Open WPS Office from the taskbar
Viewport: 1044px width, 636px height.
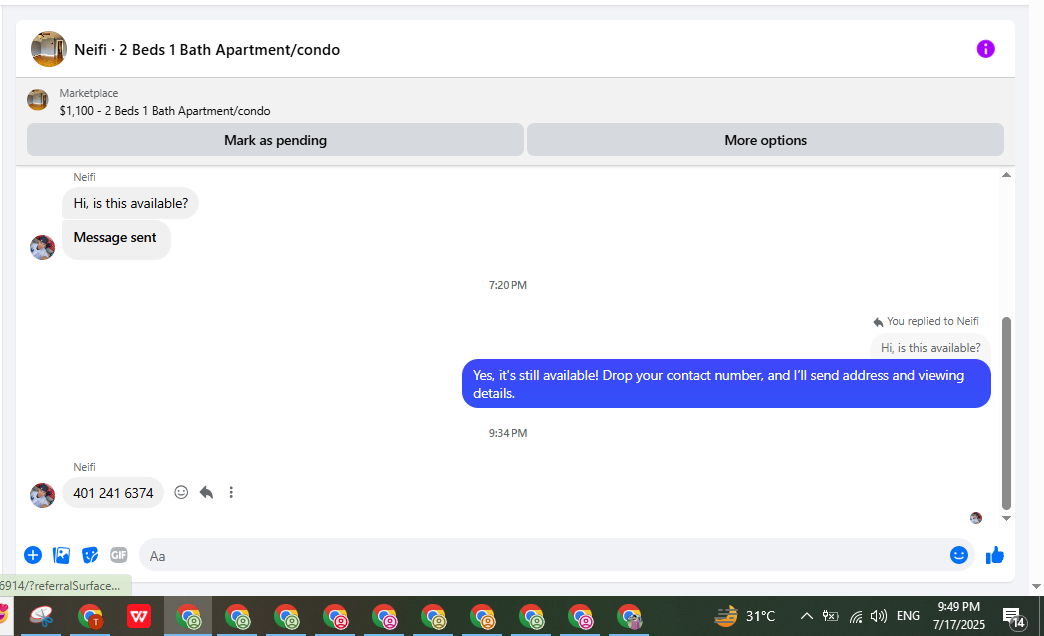tap(139, 616)
